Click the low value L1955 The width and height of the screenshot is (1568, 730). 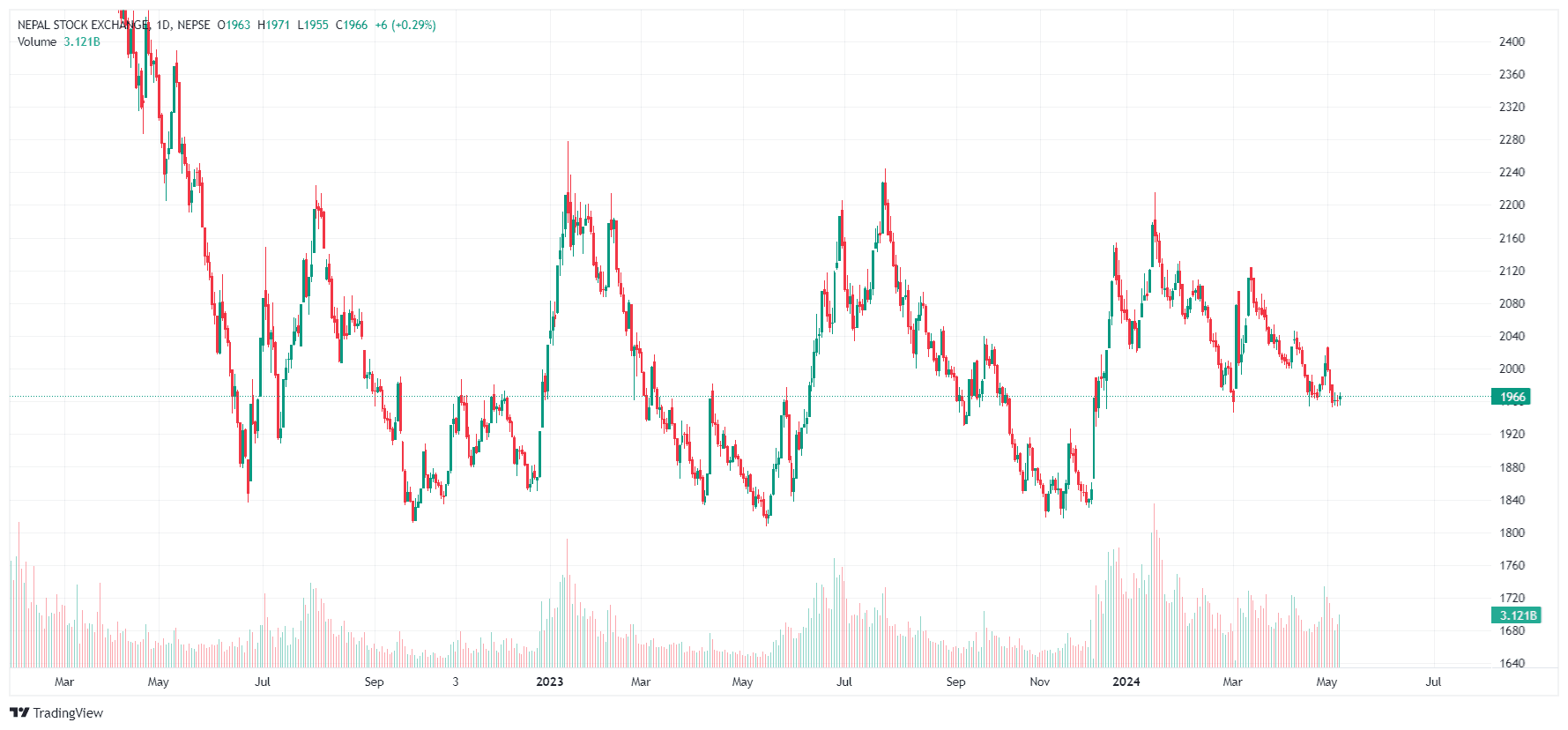pos(312,25)
